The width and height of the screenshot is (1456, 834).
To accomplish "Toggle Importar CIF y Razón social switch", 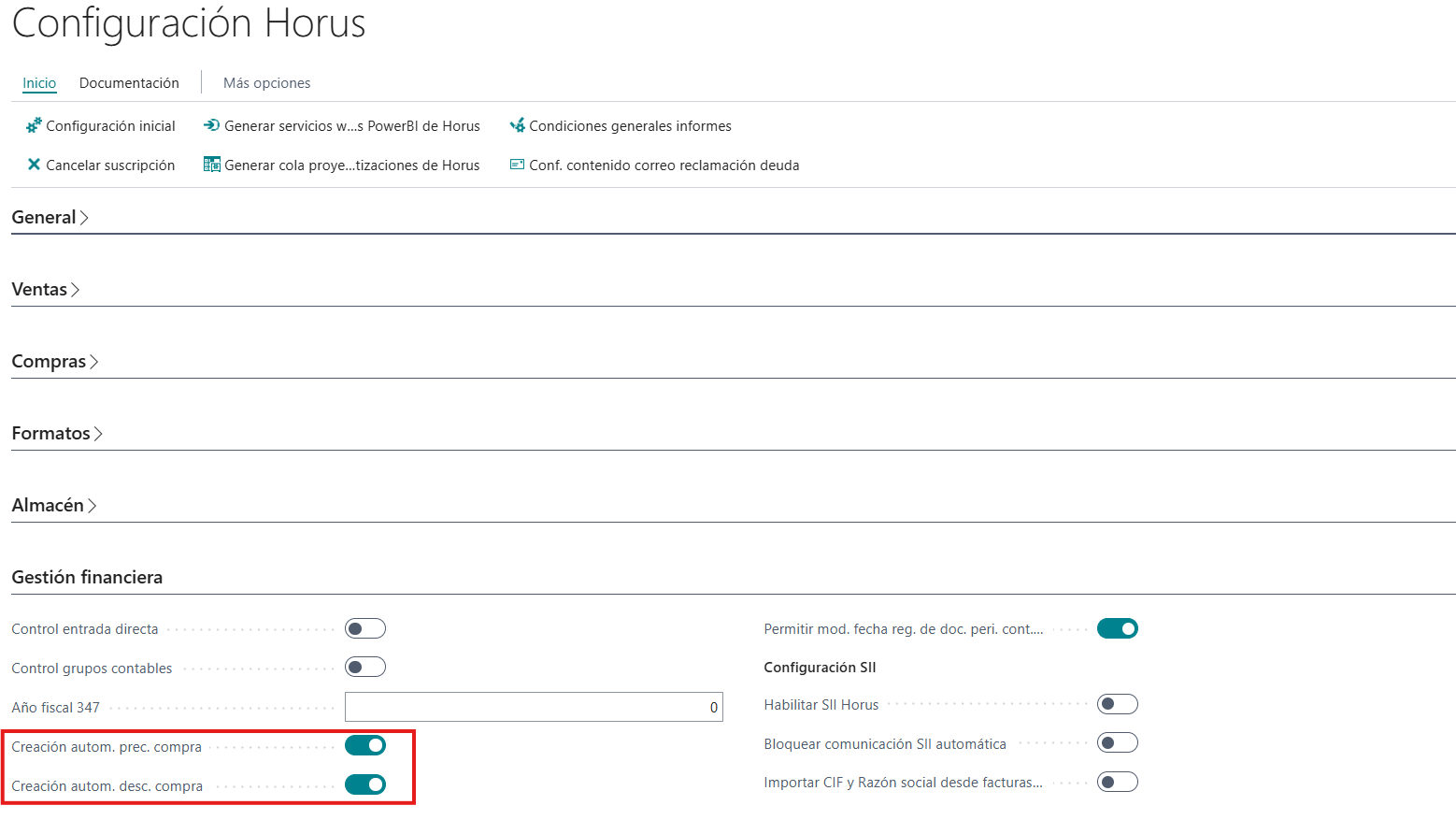I will coord(1118,782).
